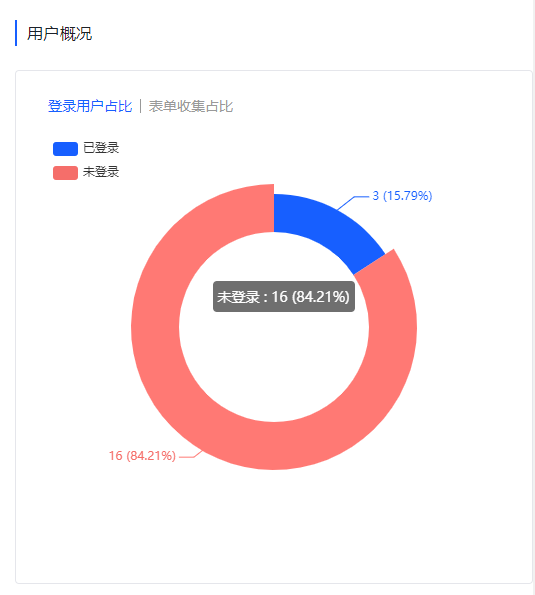
Task: Switch to the 登录用户占比 tab
Action: tap(90, 106)
